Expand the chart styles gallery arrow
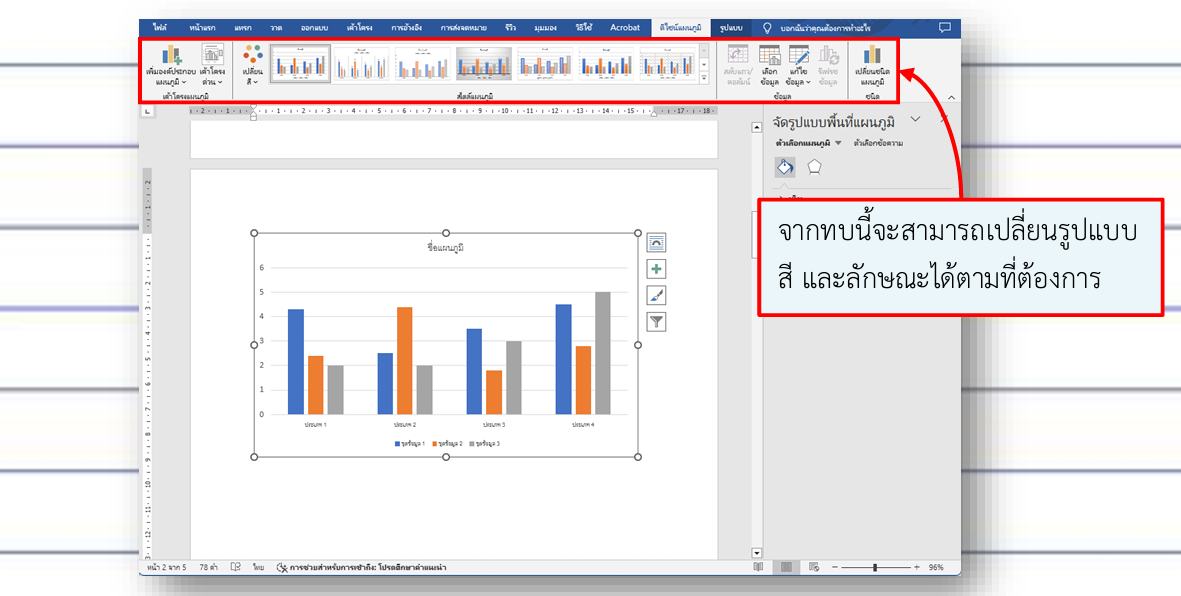Screen dimensions: 1181x596 (x=704, y=76)
